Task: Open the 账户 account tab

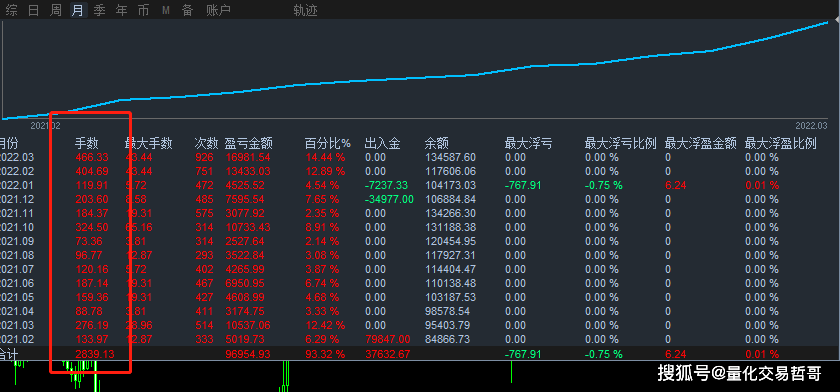Action: pos(219,11)
